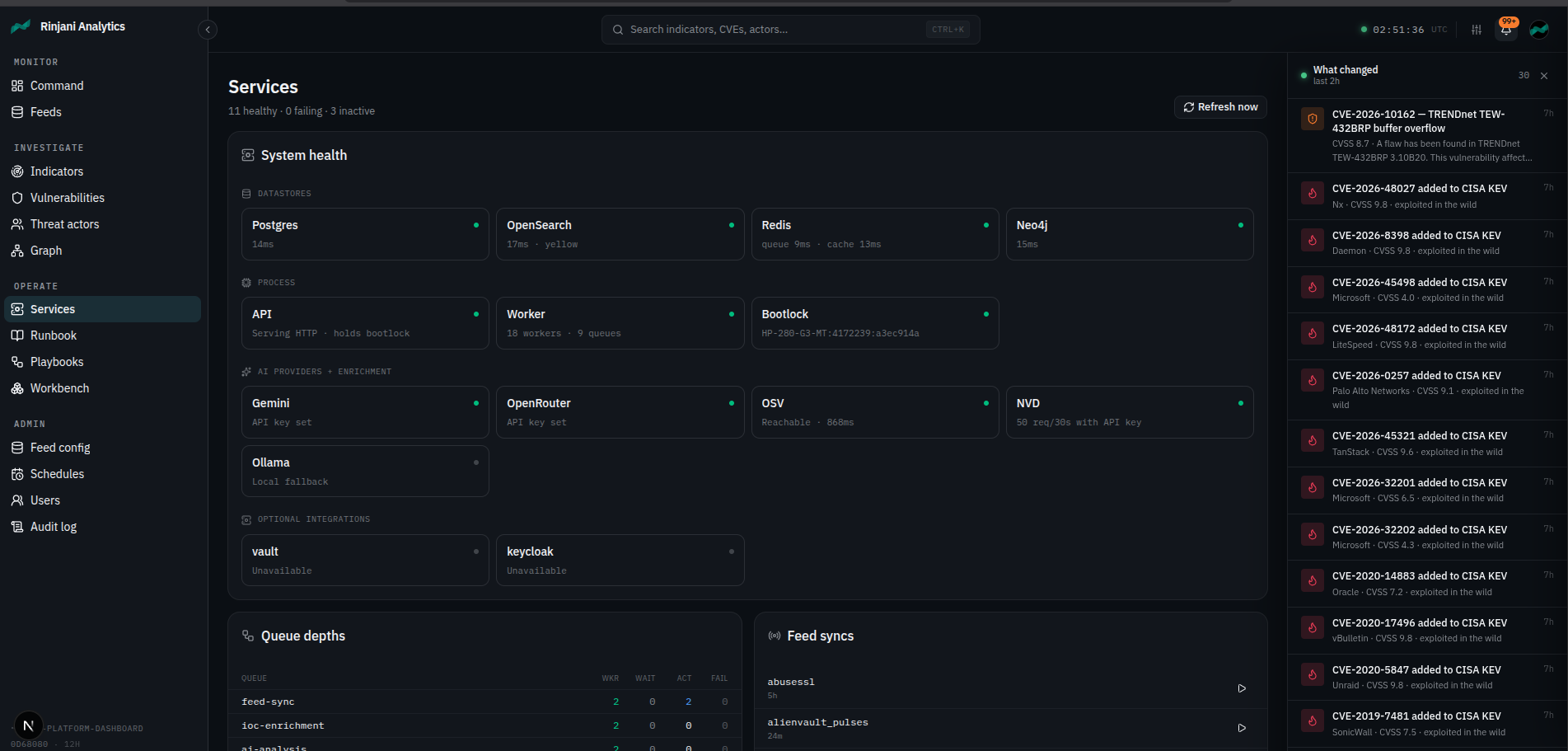Open the Audit log
The height and width of the screenshot is (751, 1568).
coord(103,527)
